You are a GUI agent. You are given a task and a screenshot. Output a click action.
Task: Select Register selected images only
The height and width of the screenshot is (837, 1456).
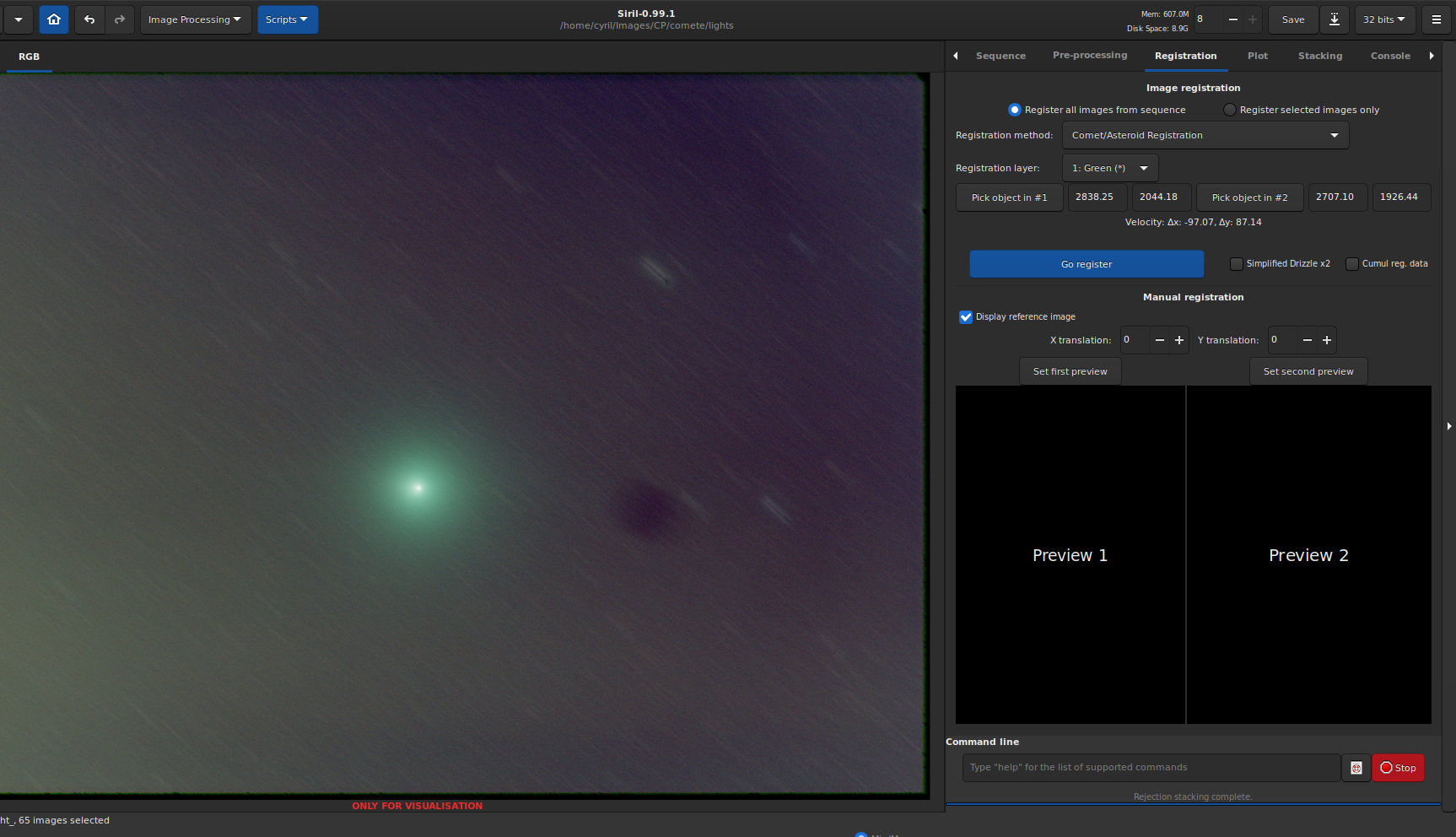point(1302,110)
